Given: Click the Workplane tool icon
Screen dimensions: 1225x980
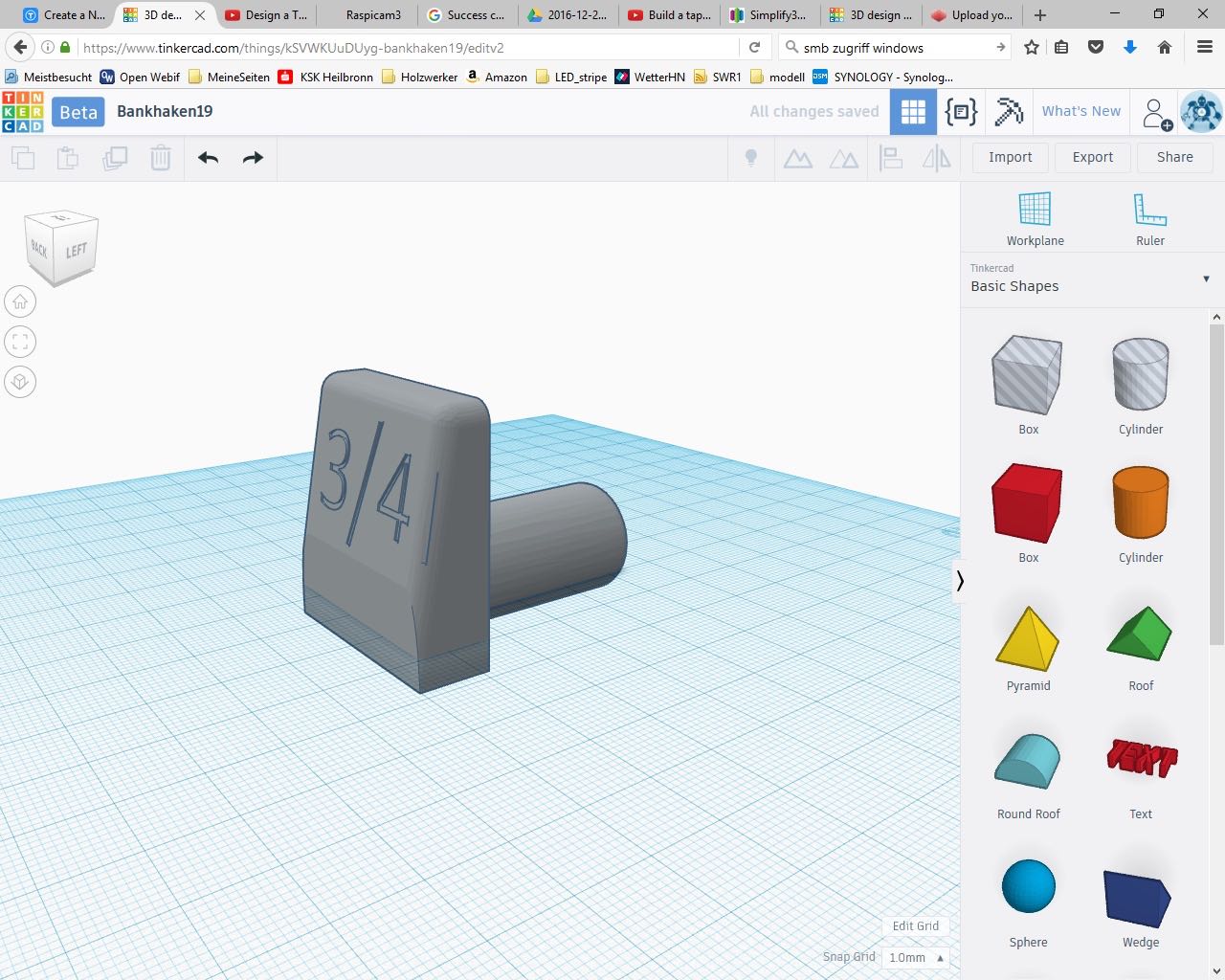Looking at the screenshot, I should pos(1035,209).
